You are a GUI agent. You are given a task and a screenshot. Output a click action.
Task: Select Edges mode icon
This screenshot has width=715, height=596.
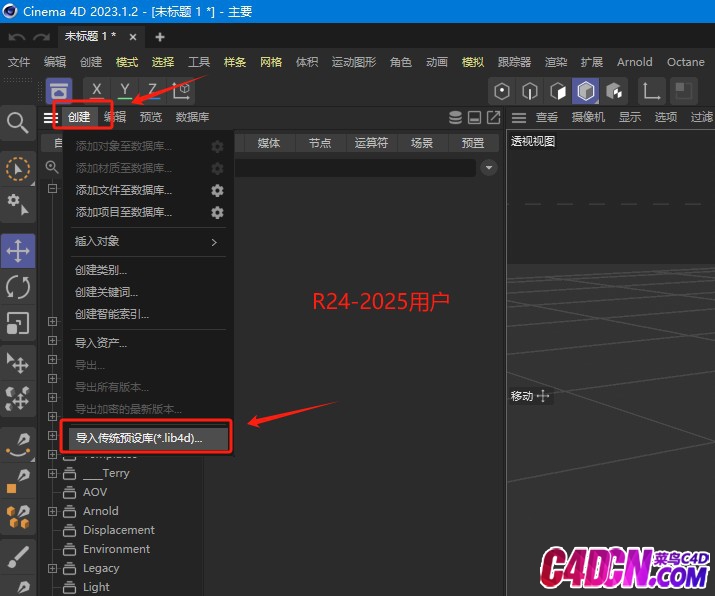tap(529, 91)
